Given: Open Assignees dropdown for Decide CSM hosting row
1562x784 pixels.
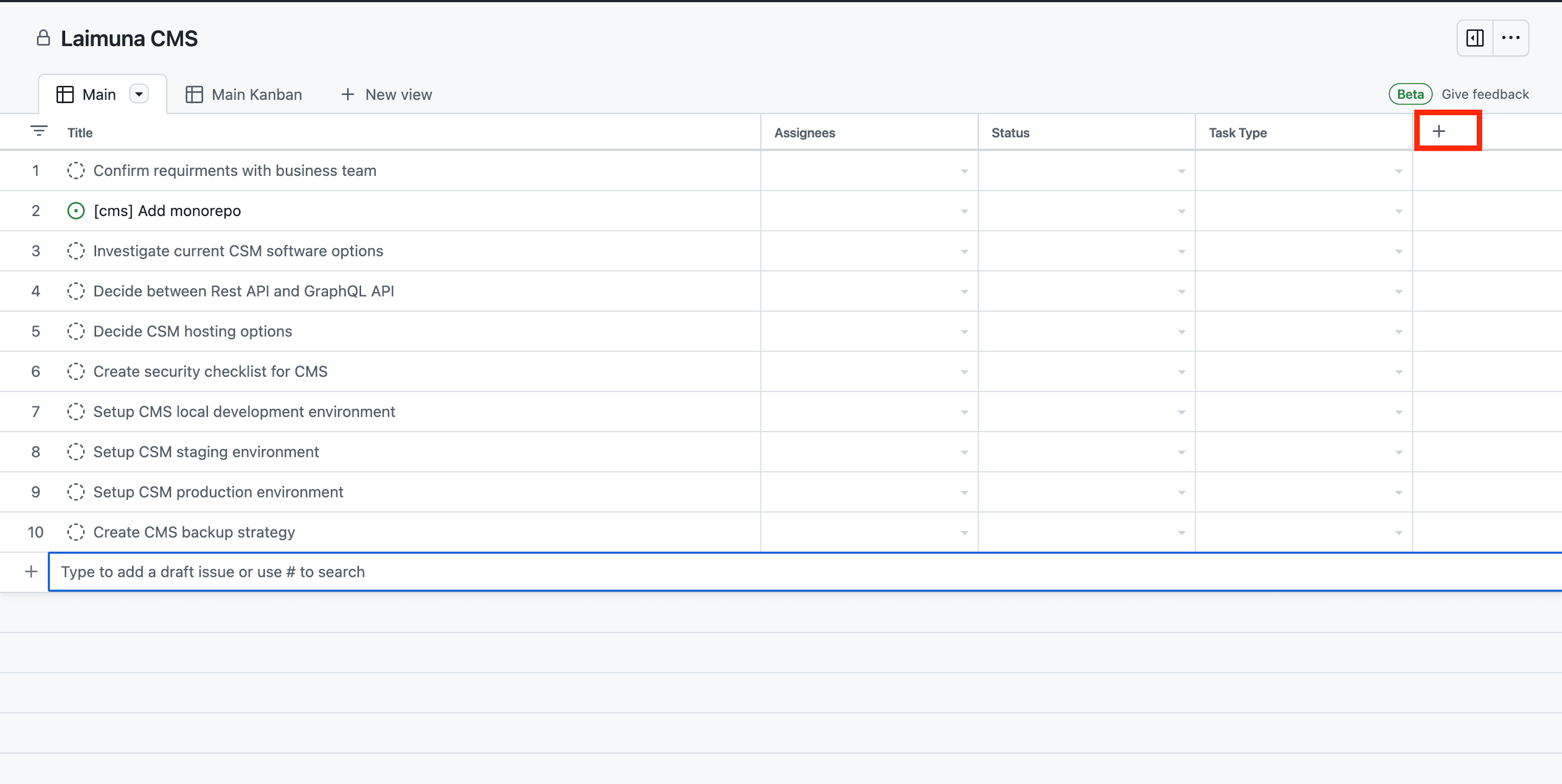Looking at the screenshot, I should [964, 332].
